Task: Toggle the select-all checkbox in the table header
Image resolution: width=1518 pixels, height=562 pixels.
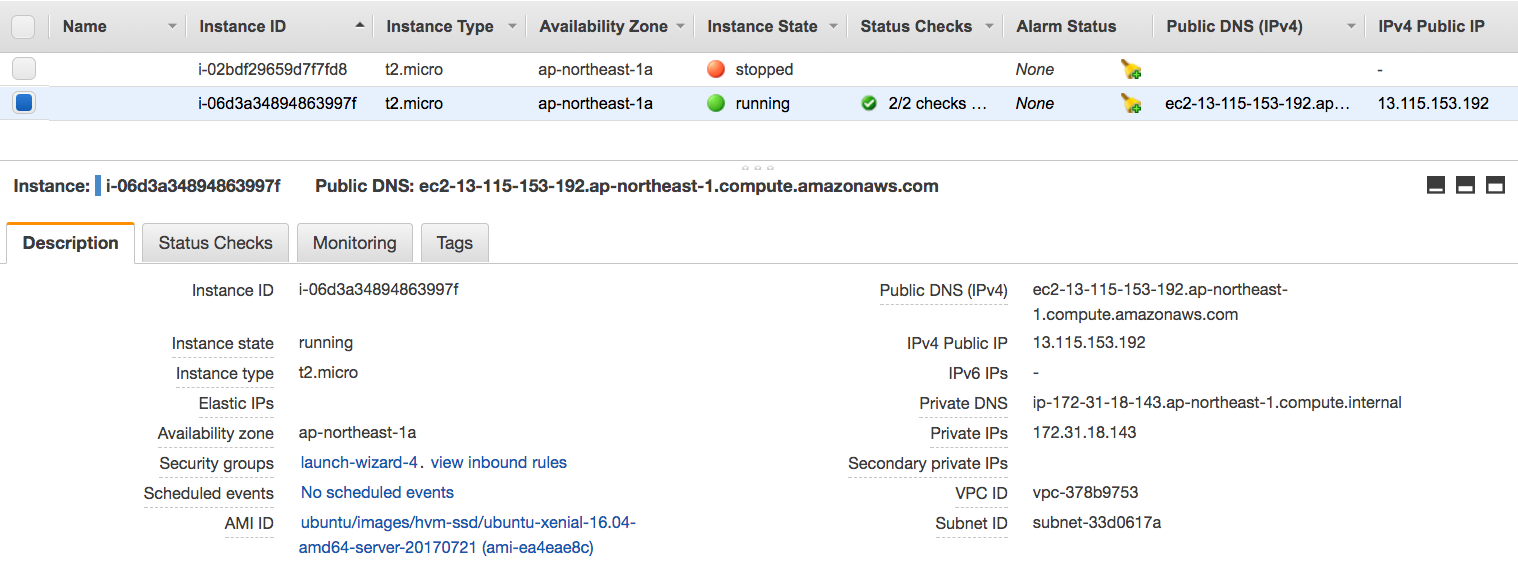Action: click(23, 27)
